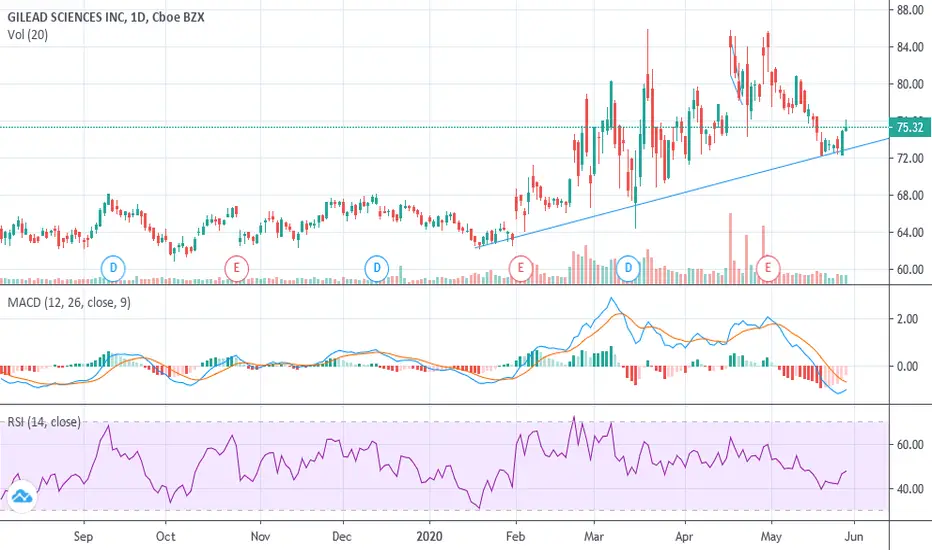Click the MACD axis 2.00 label
The height and width of the screenshot is (550, 932).
pos(908,319)
